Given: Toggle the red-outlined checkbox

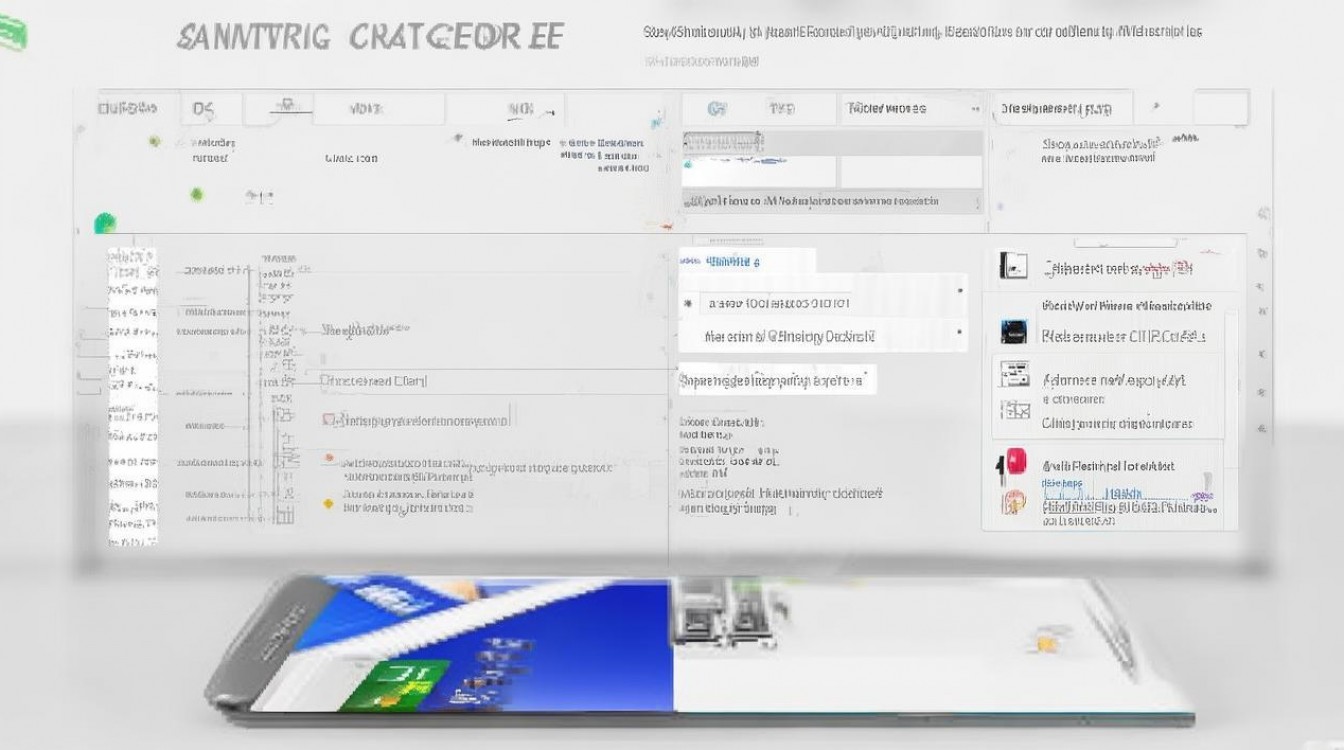Looking at the screenshot, I should click(329, 420).
